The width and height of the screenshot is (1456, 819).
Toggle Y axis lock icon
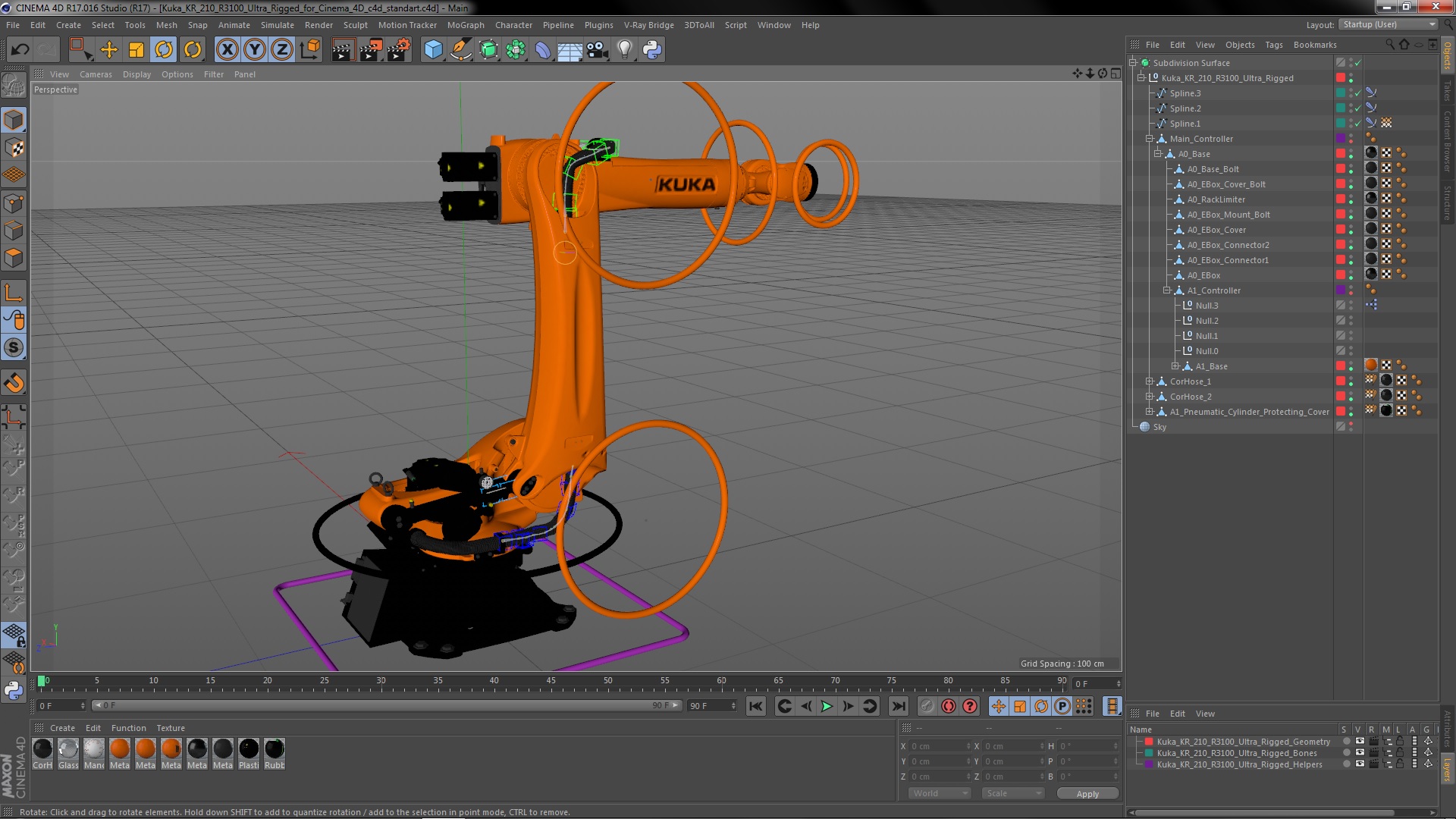point(255,50)
